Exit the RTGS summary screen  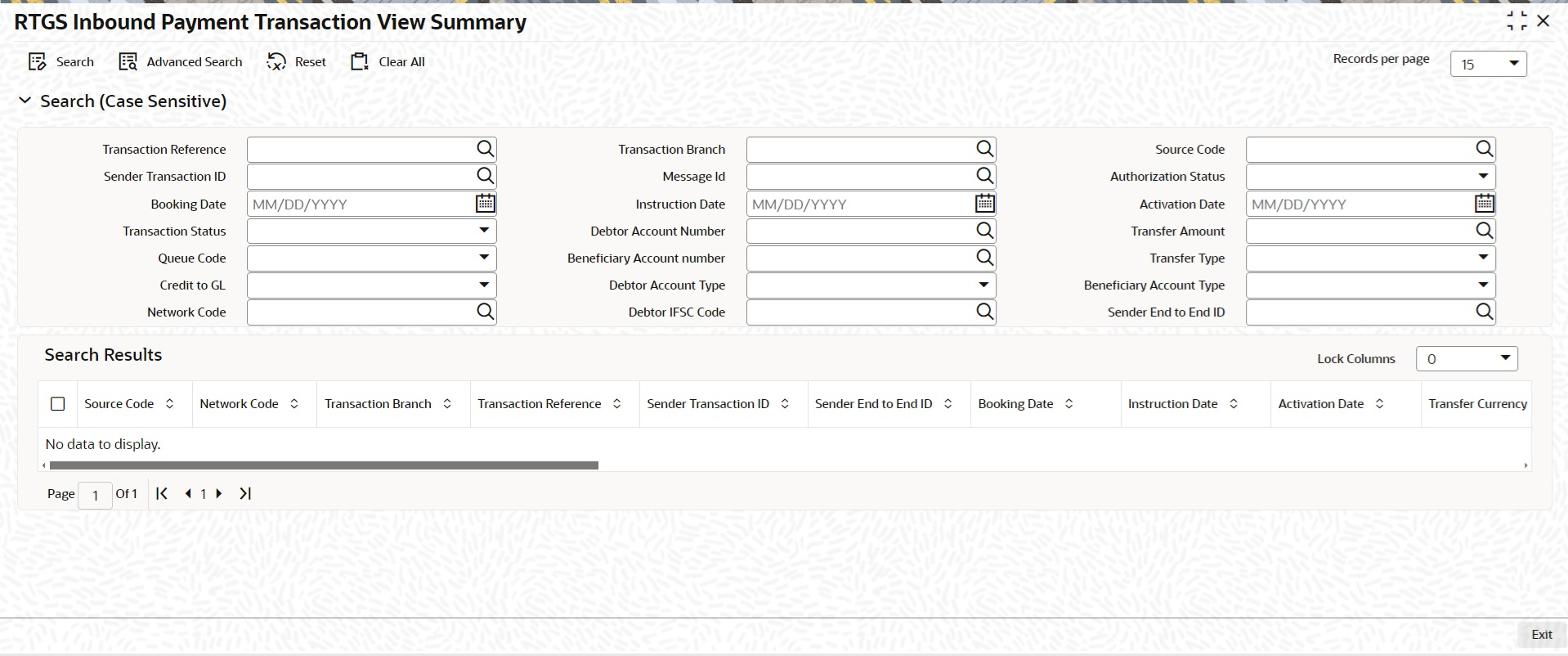click(x=1542, y=635)
